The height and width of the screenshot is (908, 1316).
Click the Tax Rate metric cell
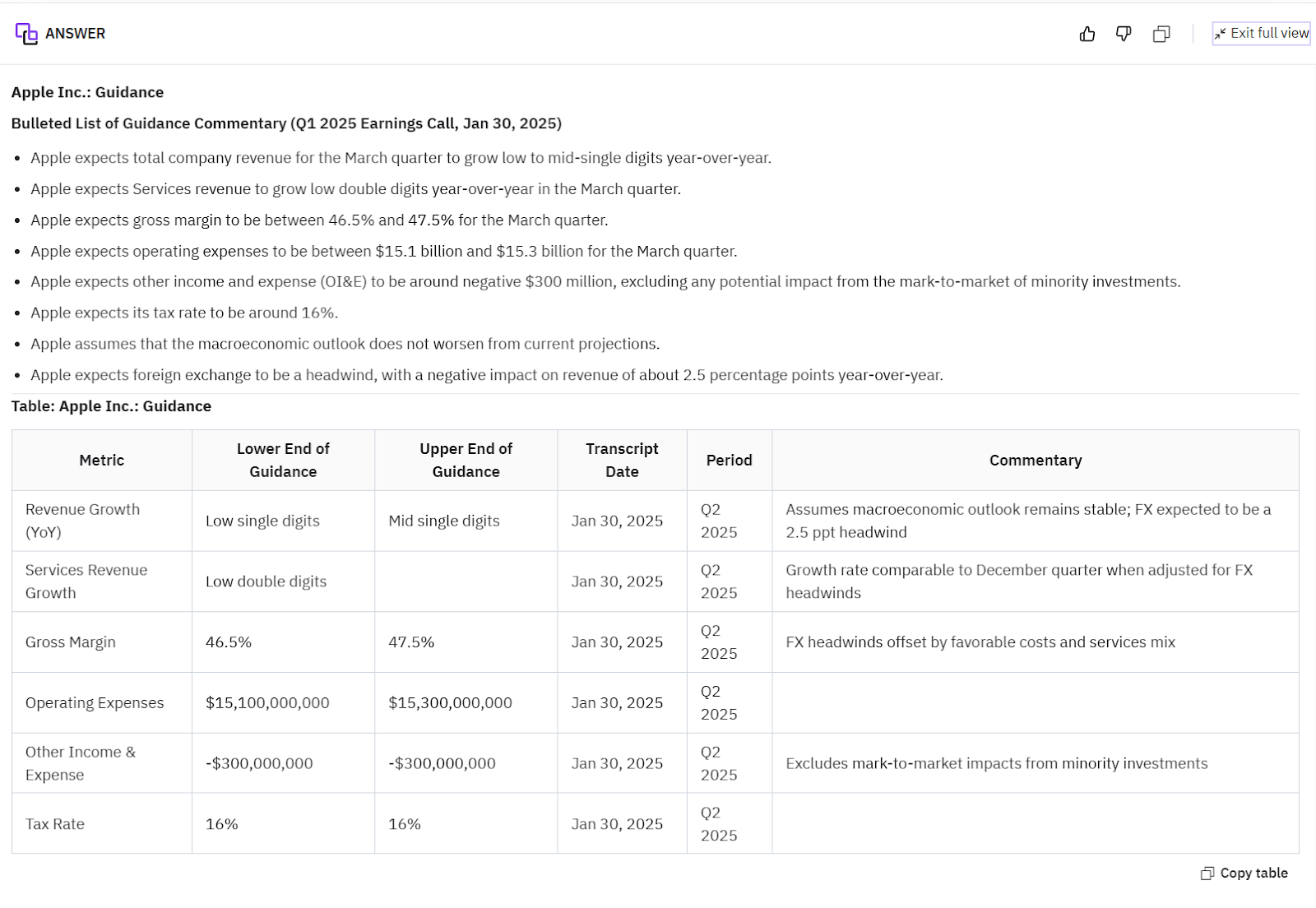coord(54,823)
